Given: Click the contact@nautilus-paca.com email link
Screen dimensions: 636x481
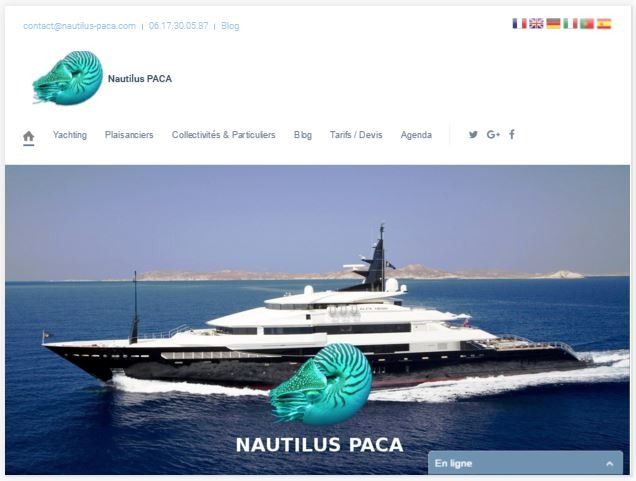Looking at the screenshot, I should pyautogui.click(x=80, y=26).
